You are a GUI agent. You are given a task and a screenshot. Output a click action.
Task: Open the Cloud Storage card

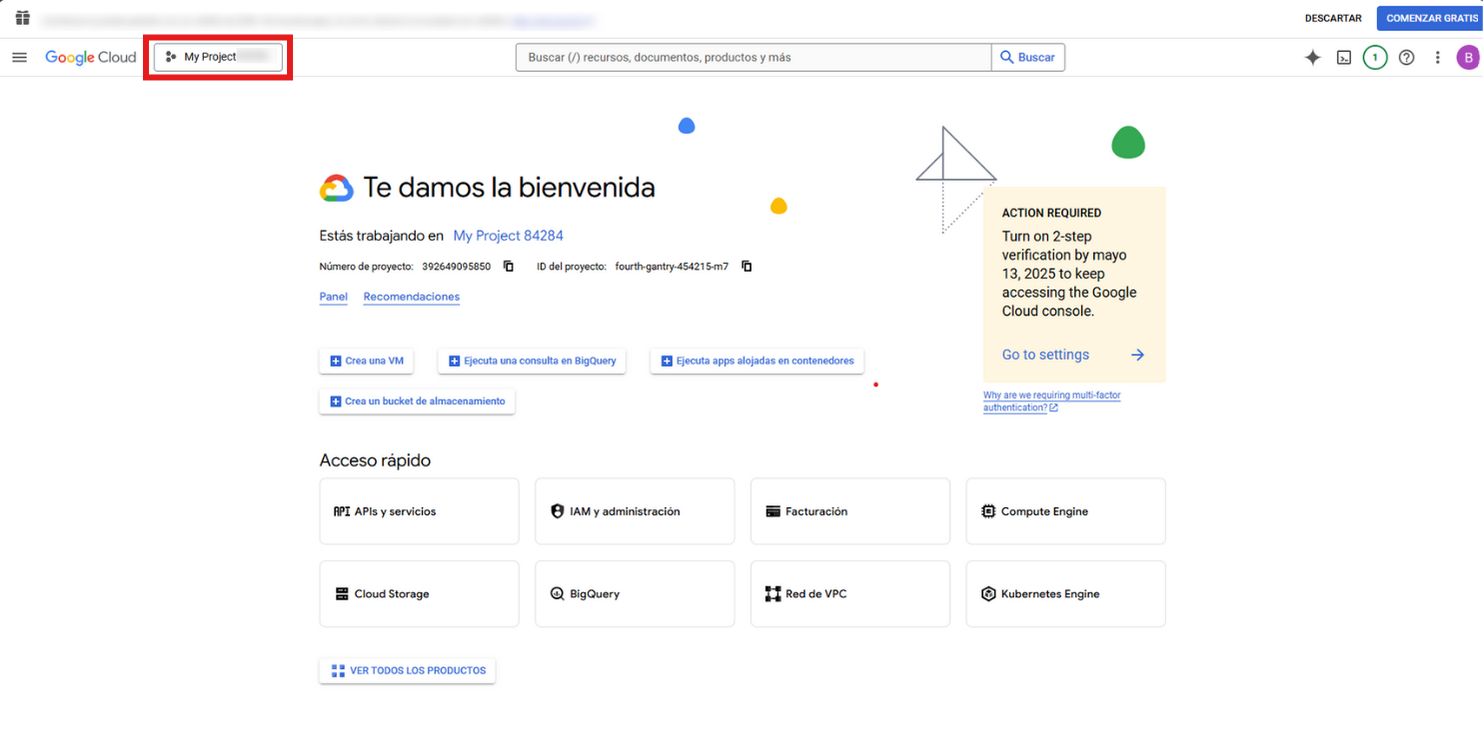coord(419,594)
